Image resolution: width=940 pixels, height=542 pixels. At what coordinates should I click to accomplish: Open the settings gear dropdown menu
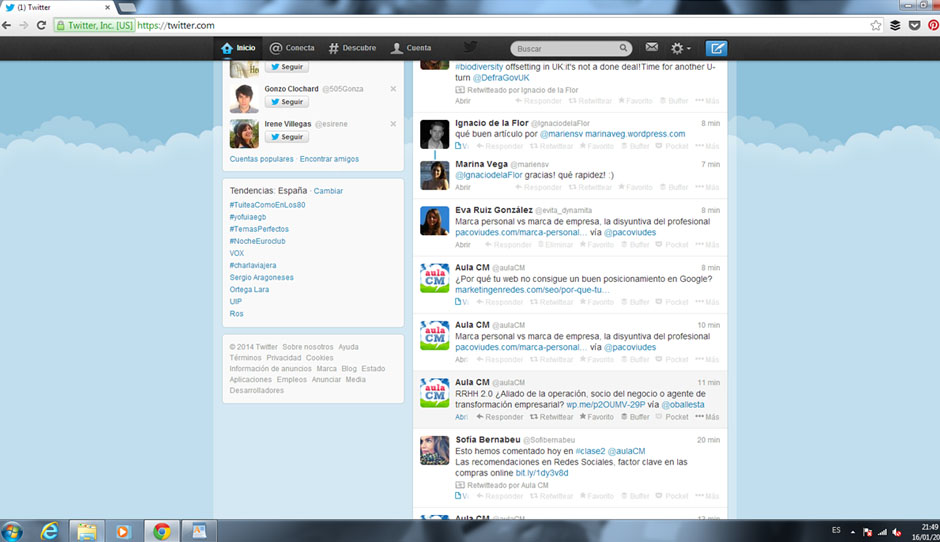pos(680,48)
